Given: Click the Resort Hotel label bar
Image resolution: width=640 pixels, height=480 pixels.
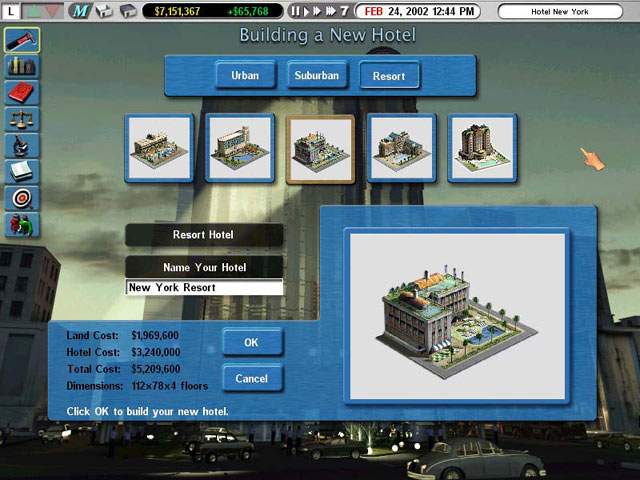Looking at the screenshot, I should (x=204, y=235).
